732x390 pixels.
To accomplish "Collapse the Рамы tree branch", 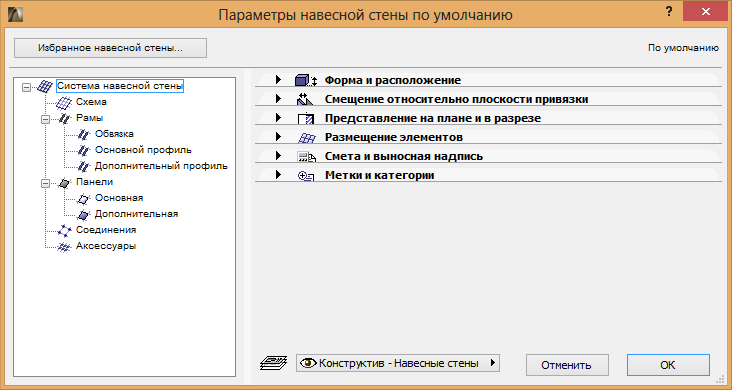I will click(45, 119).
